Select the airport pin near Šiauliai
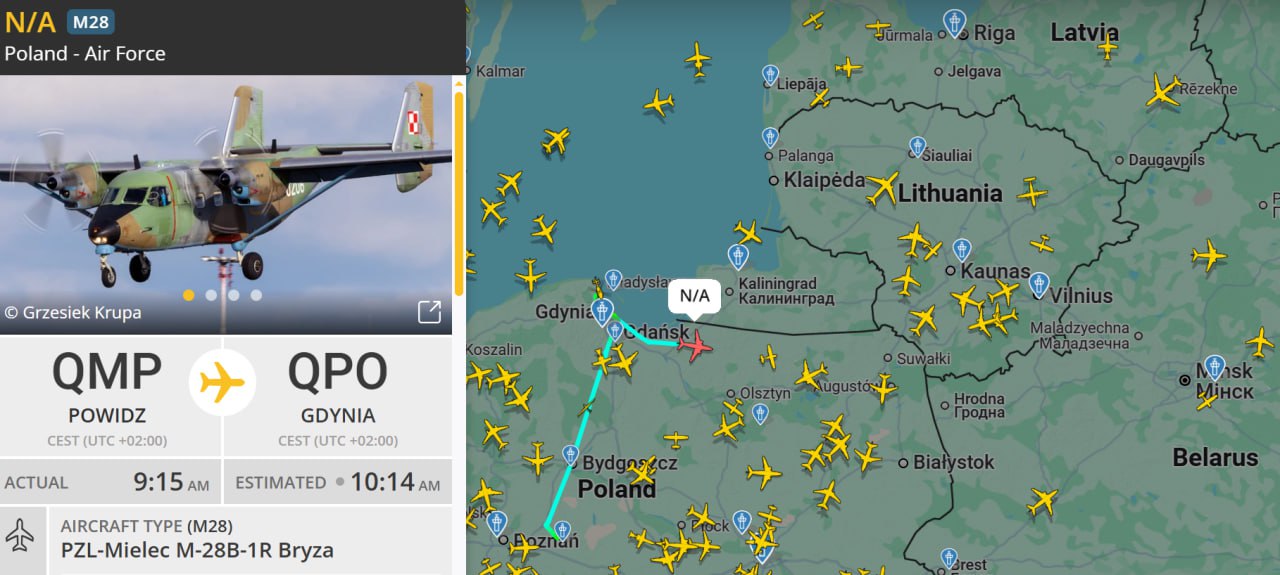 (917, 147)
